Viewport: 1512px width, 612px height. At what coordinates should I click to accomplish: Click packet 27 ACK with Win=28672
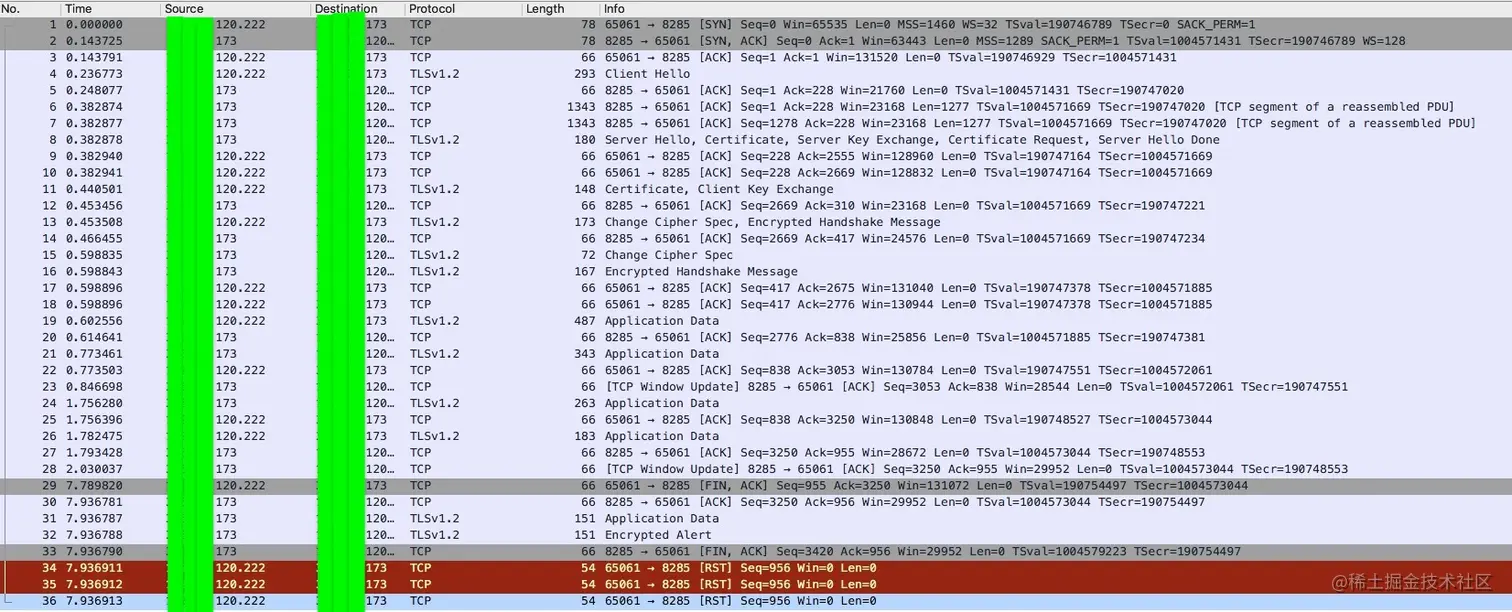pos(756,452)
